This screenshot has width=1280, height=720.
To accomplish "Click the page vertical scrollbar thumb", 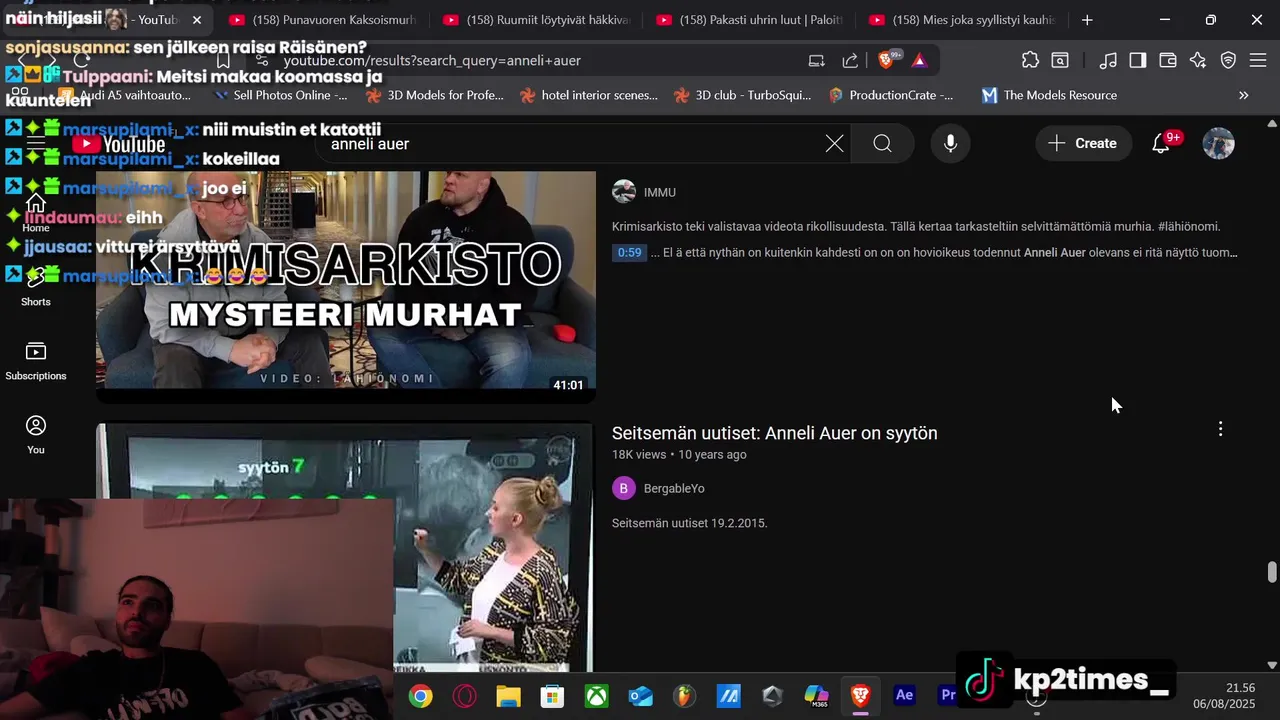I will pos(1272,572).
